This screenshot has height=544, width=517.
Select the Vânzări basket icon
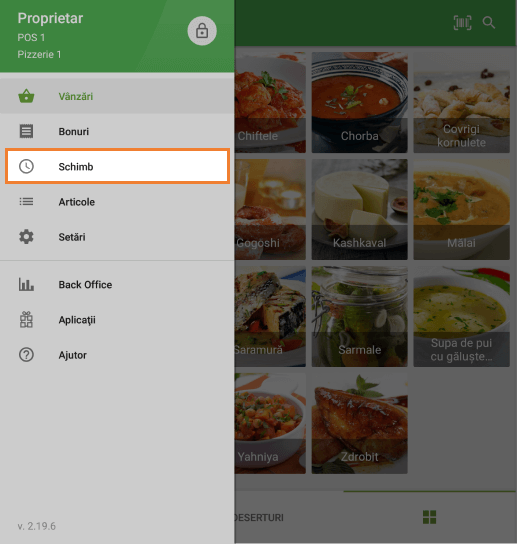coord(26,96)
